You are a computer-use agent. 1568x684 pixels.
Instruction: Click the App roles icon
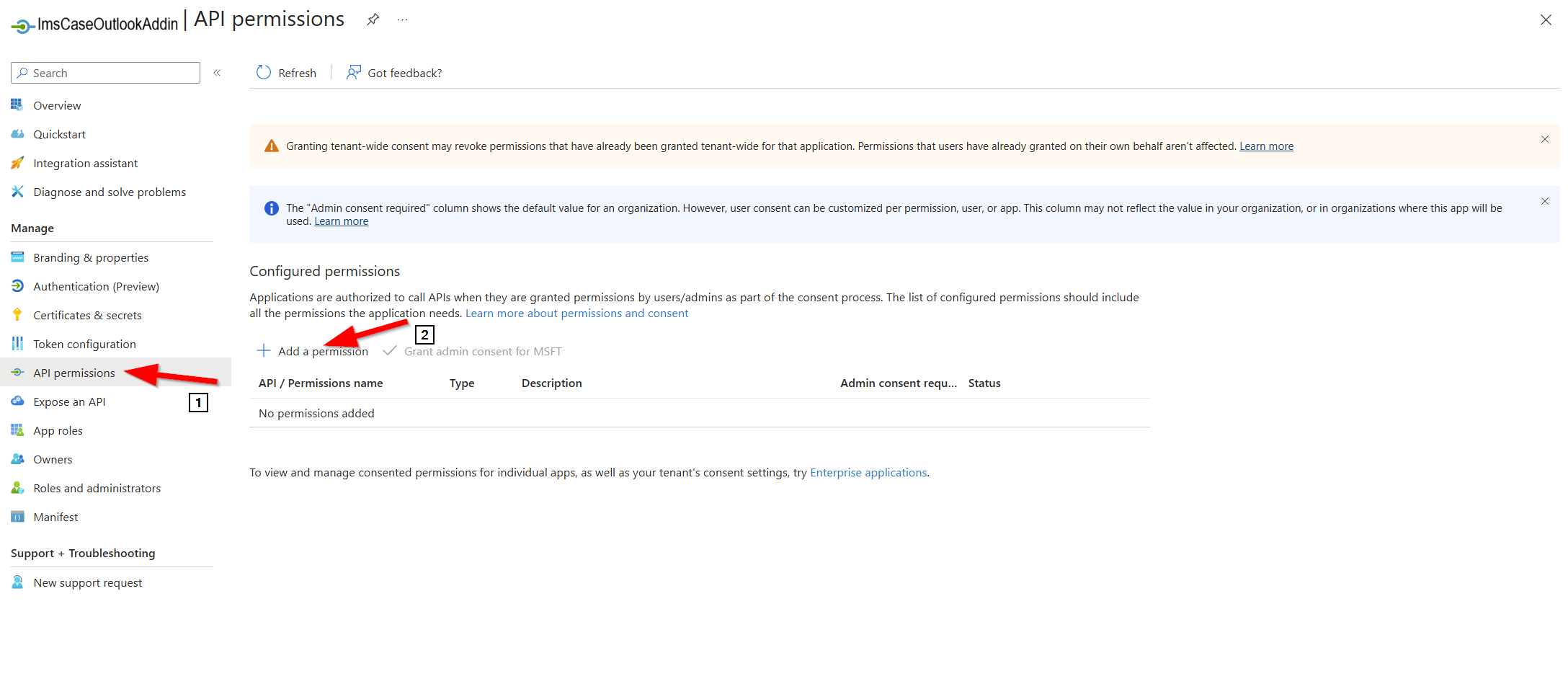tap(17, 430)
